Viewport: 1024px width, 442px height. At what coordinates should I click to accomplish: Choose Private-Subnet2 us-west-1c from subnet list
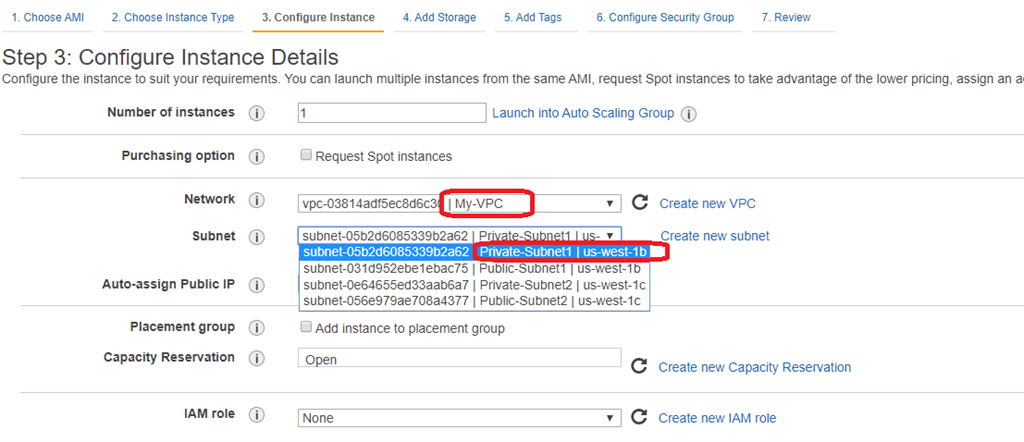point(474,284)
